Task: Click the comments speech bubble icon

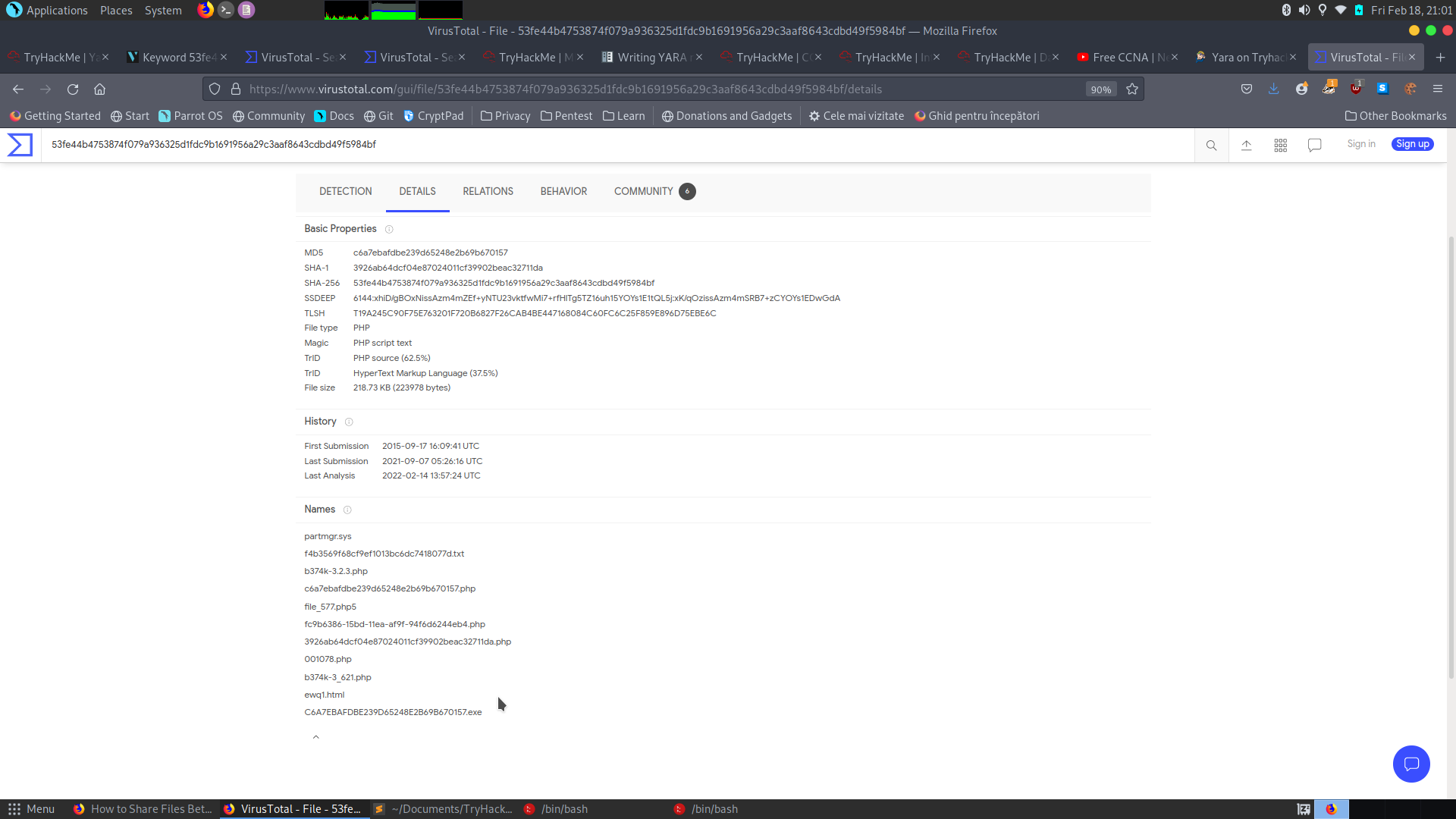Action: click(1314, 145)
